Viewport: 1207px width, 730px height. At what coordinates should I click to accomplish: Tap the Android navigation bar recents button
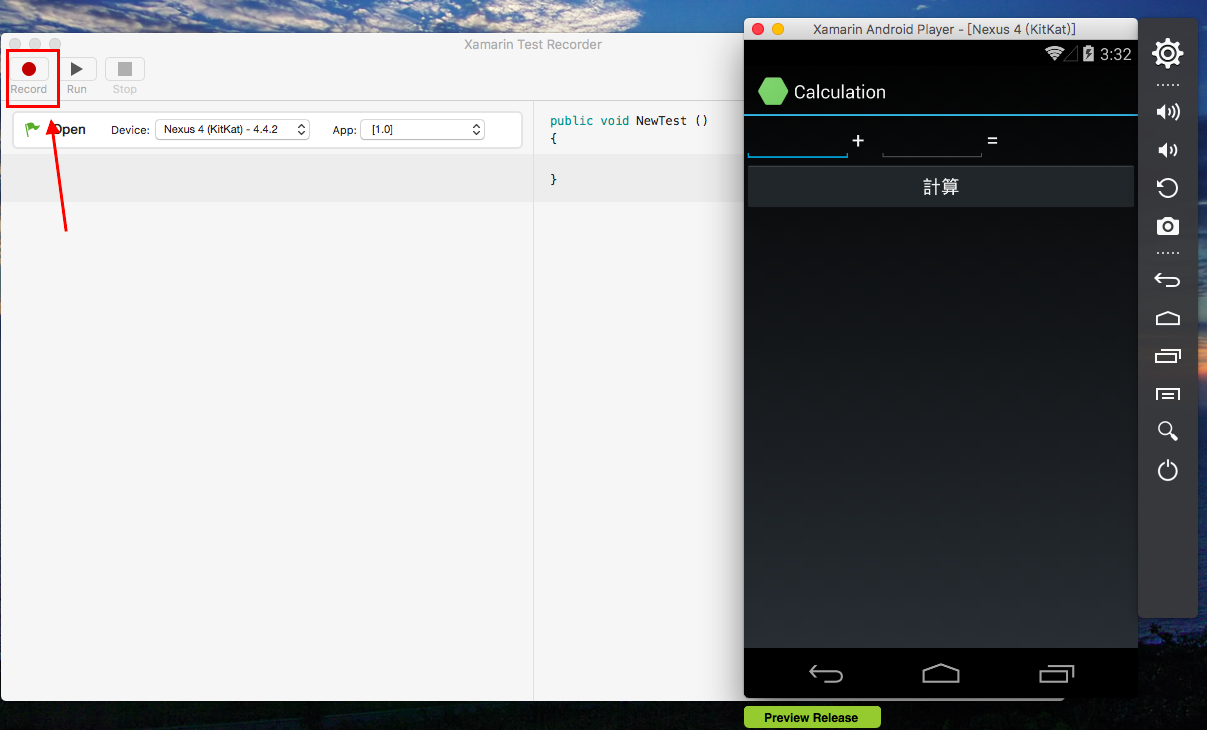point(1056,674)
